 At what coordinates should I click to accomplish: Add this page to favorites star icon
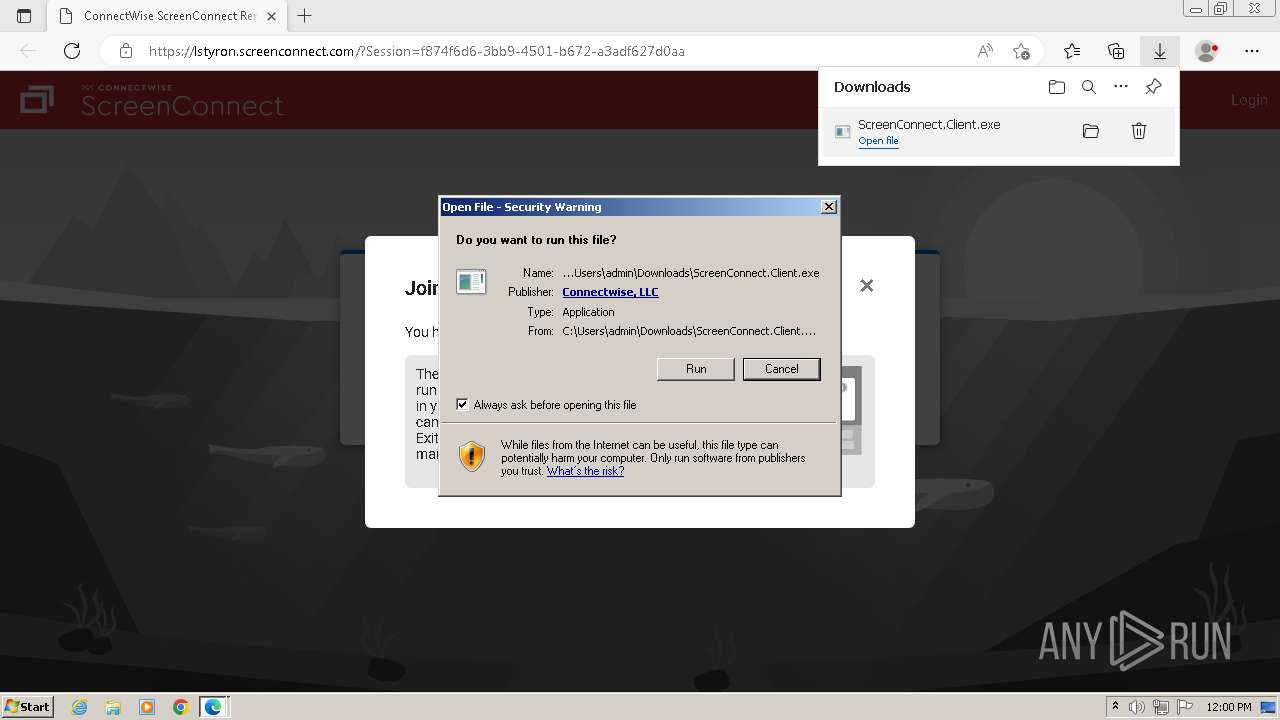coord(1021,51)
